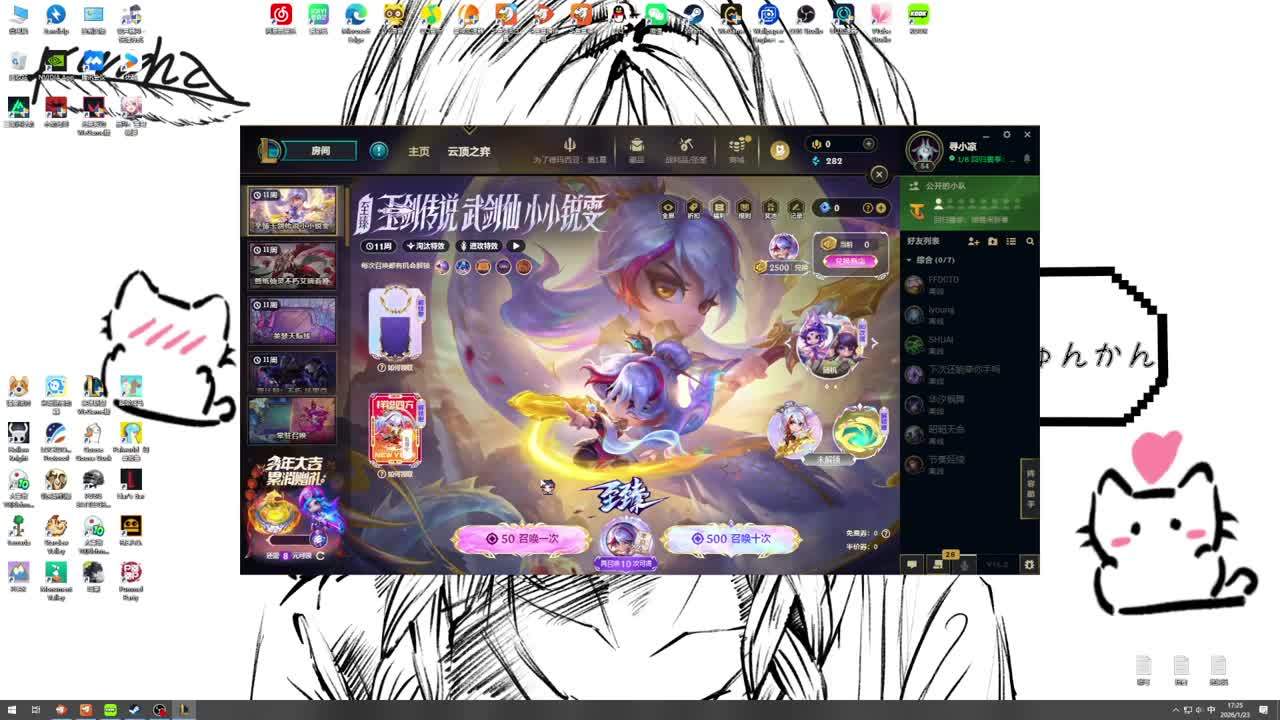The width and height of the screenshot is (1280, 720).
Task: Open Microsoft Edge desktop shortcut
Action: (x=356, y=20)
